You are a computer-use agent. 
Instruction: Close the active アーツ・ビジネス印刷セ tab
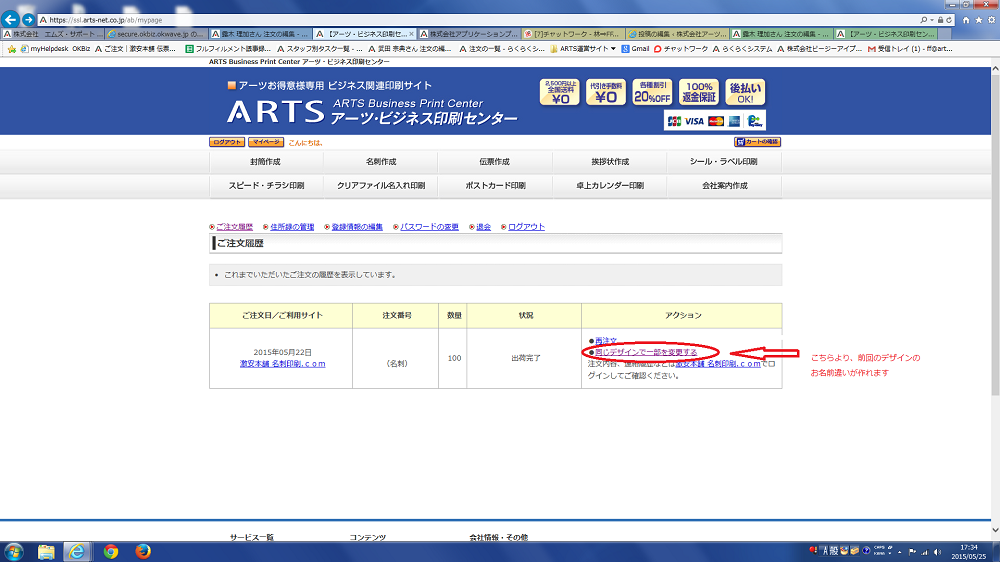point(411,34)
